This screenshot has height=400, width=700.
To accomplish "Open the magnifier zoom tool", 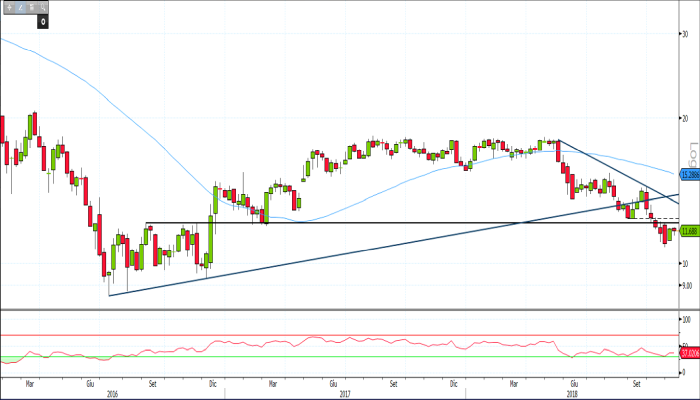I will (x=44, y=7).
